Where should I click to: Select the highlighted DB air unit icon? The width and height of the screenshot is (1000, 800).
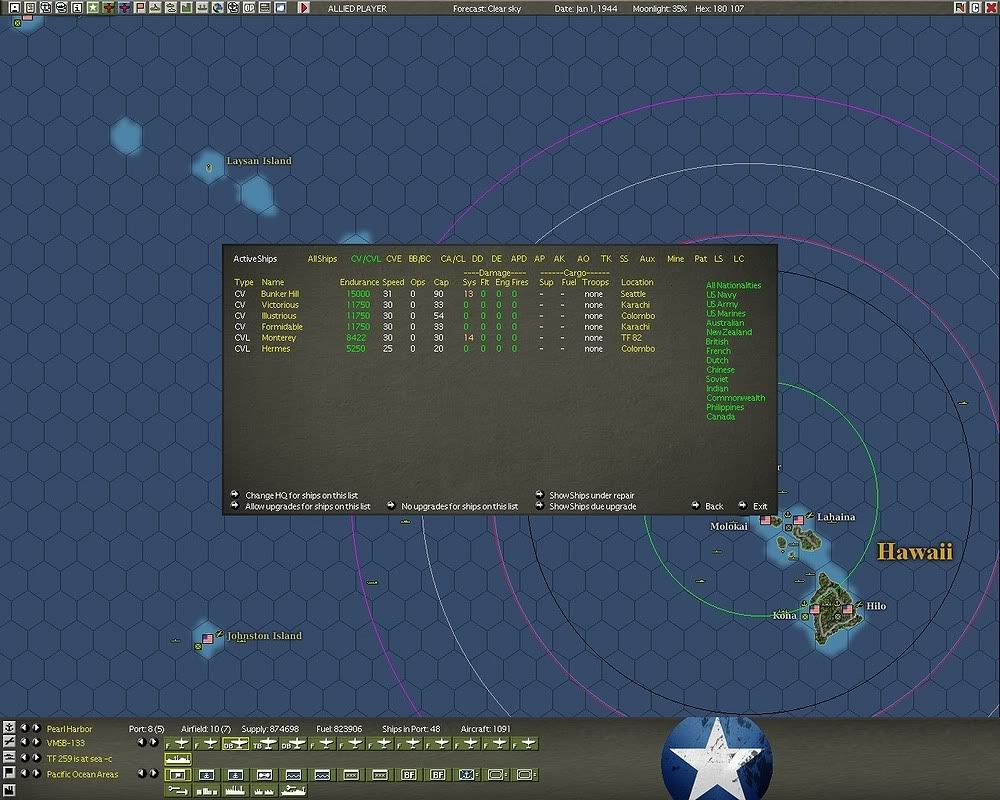235,744
